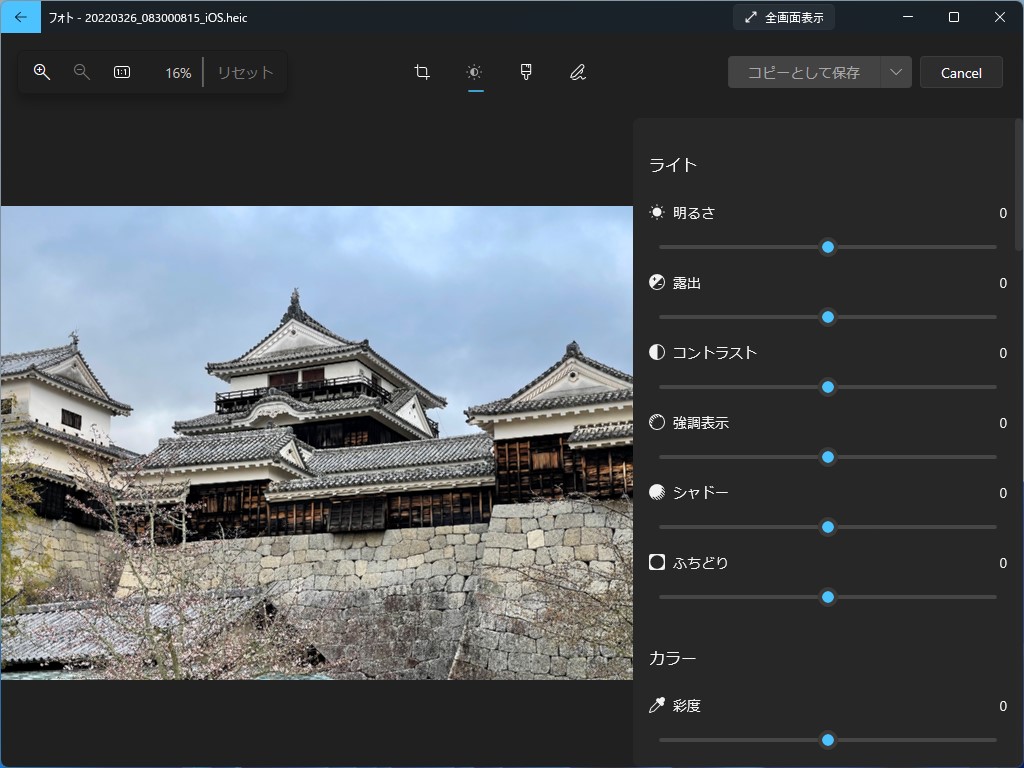1024x768 pixels.
Task: Click the コントラスト slider handle
Action: (828, 387)
